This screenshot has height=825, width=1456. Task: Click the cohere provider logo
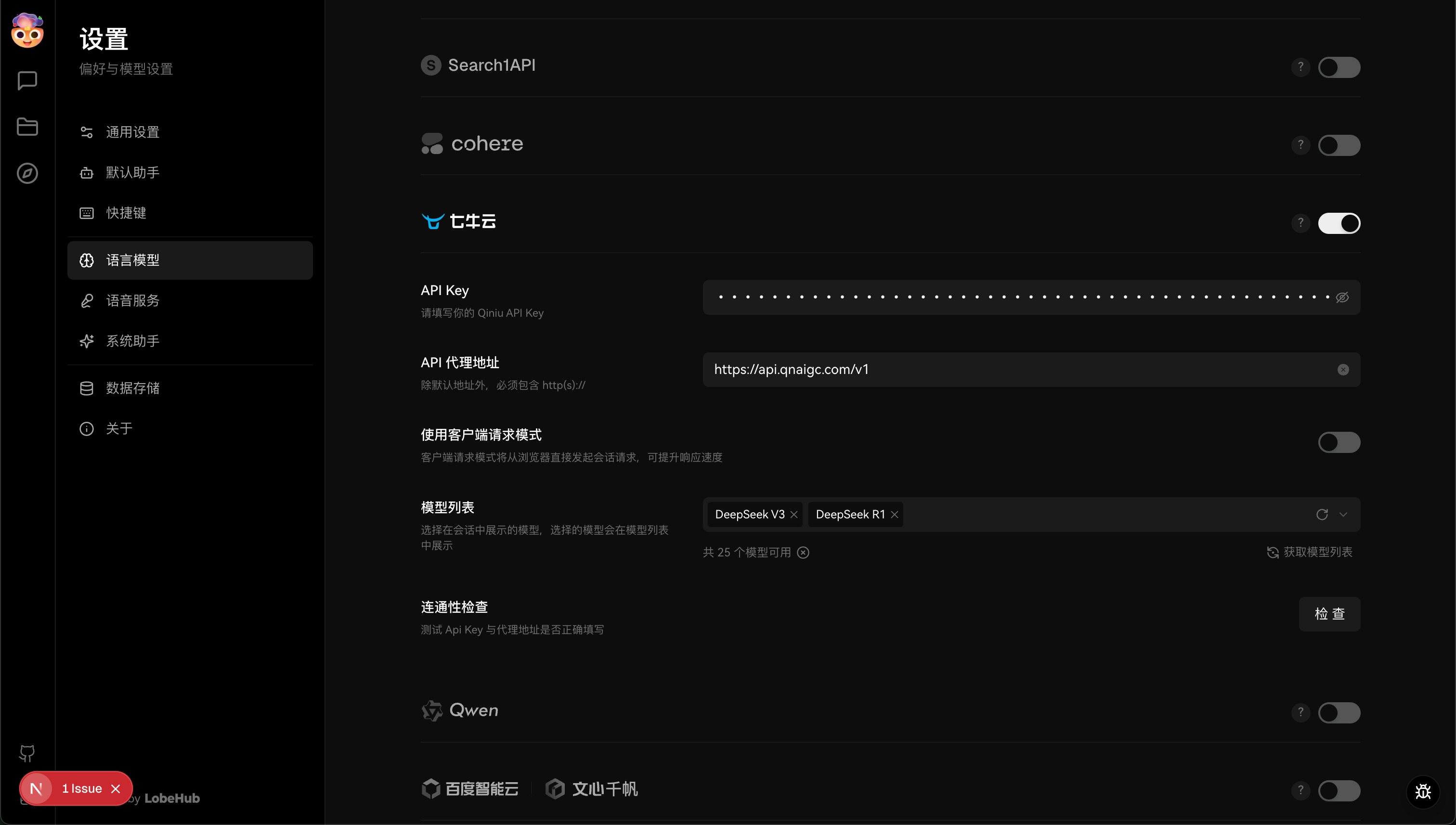(471, 143)
